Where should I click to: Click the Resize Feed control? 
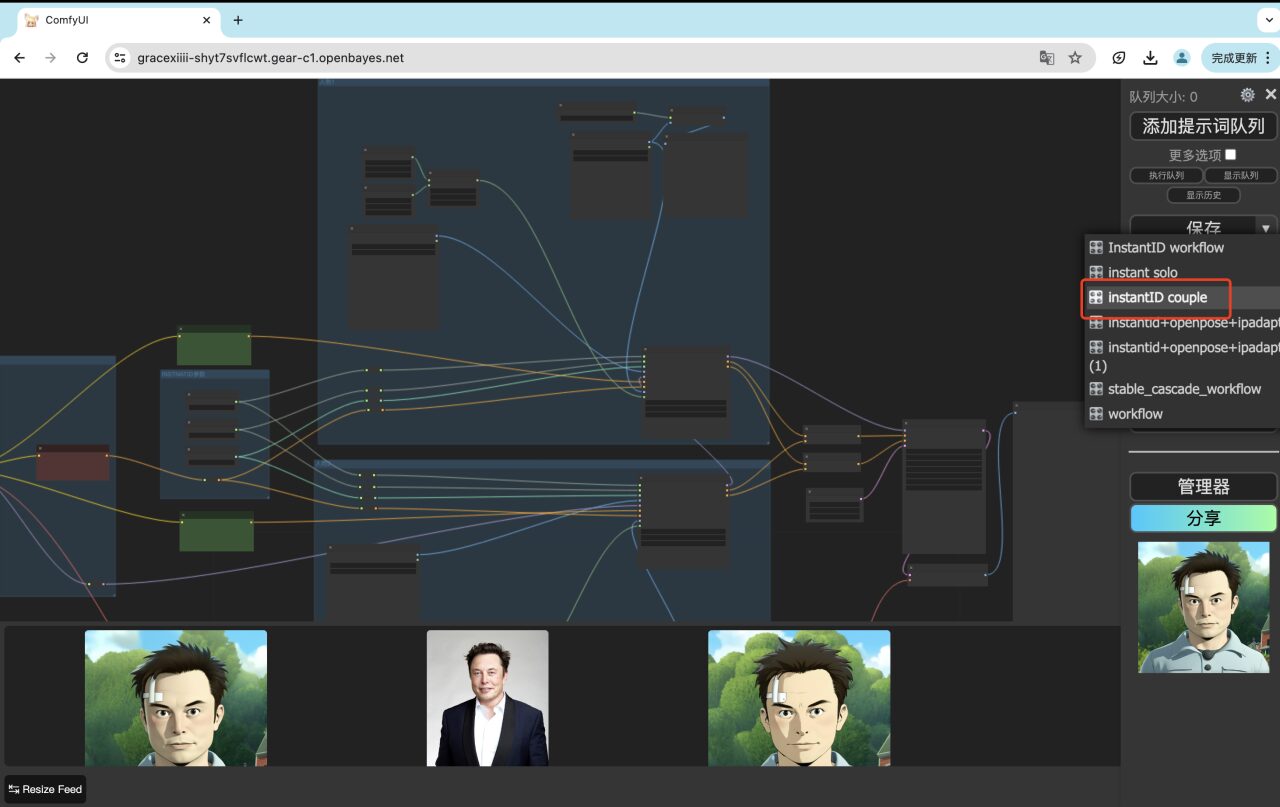45,789
